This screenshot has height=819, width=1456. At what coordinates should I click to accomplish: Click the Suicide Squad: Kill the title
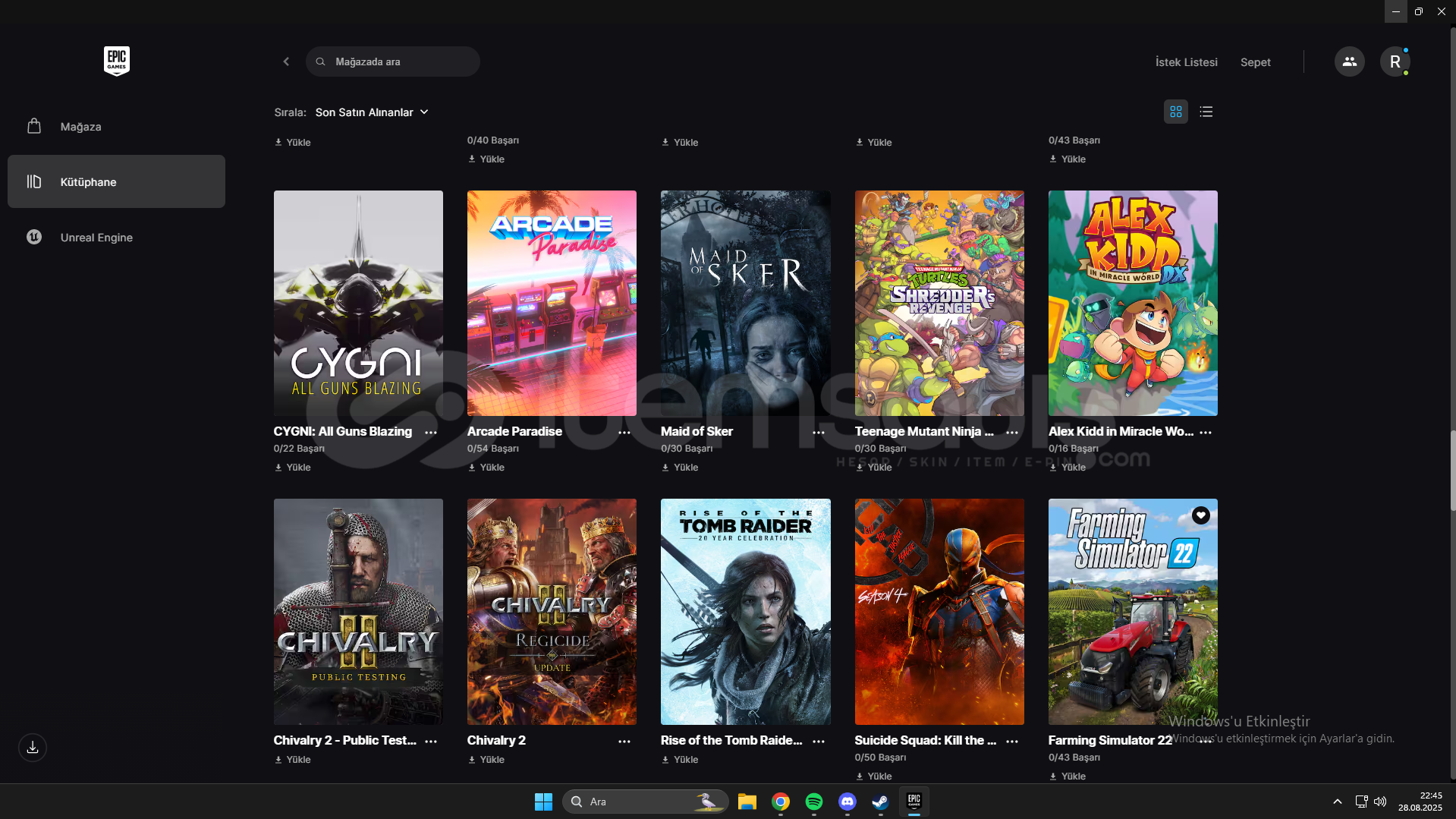926,740
